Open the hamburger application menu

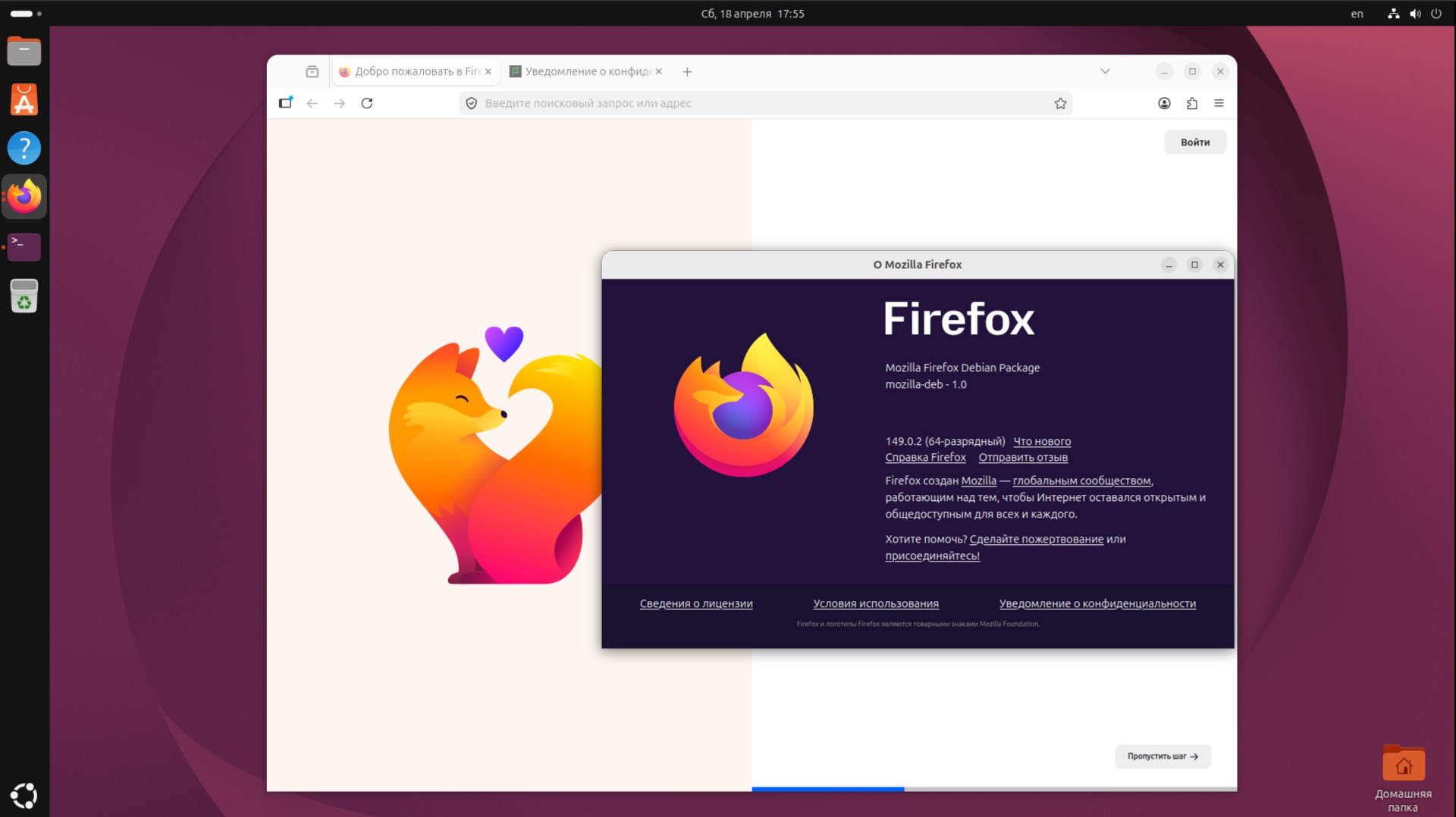pos(1219,103)
